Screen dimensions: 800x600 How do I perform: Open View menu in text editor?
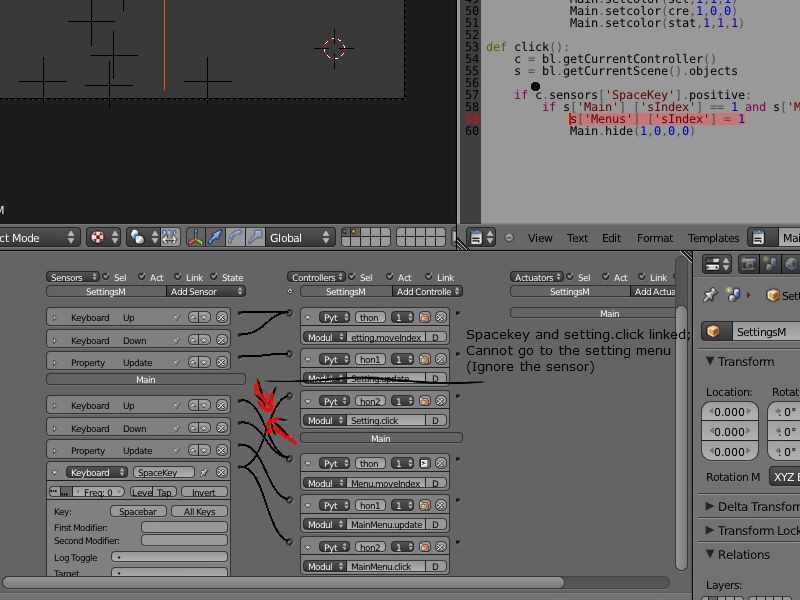click(x=540, y=238)
